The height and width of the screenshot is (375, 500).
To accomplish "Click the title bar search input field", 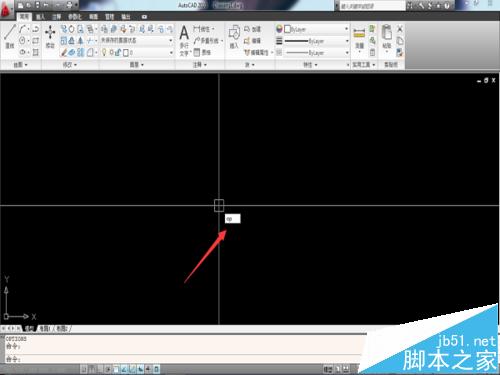I will [372, 6].
